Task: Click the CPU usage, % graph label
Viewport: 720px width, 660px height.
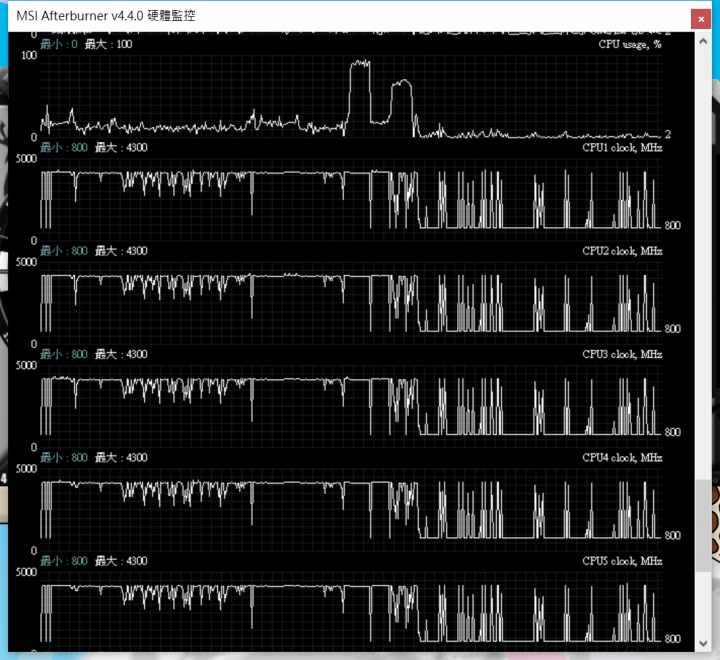Action: [630, 44]
